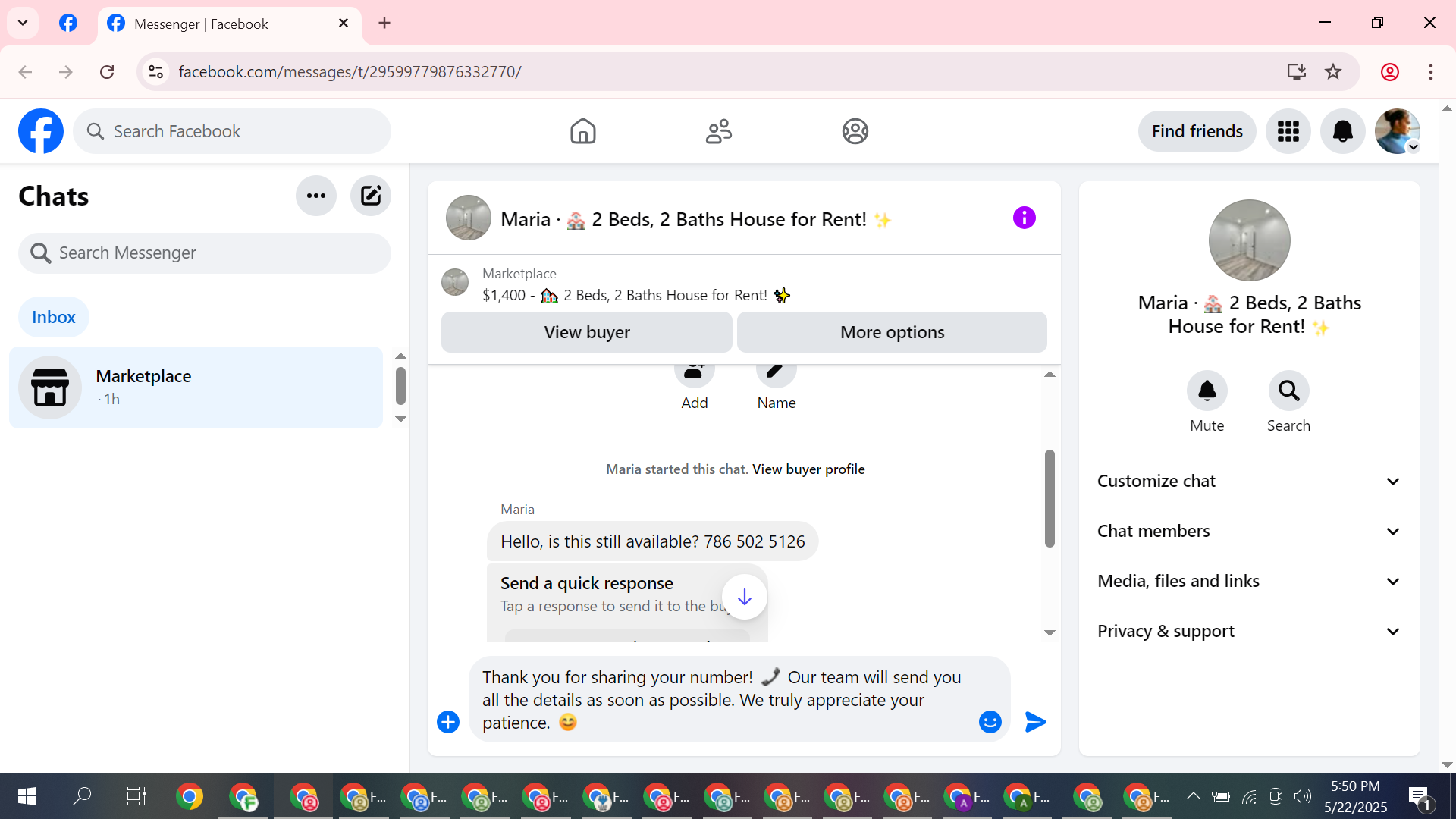This screenshot has height=819, width=1456.
Task: Start a new message with compose icon
Action: pyautogui.click(x=371, y=196)
